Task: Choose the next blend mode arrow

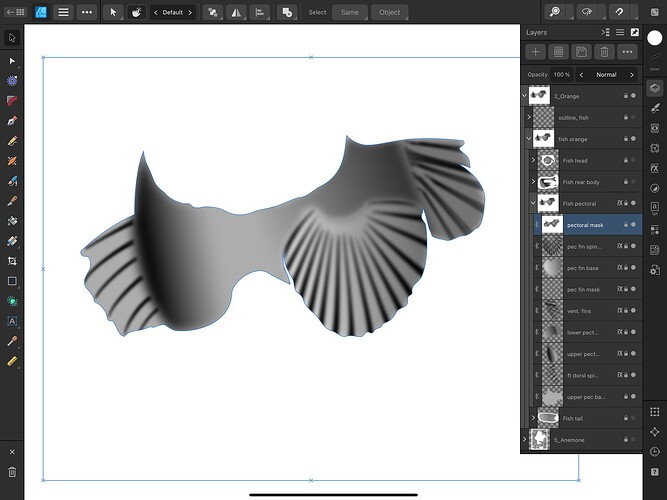Action: (x=632, y=74)
